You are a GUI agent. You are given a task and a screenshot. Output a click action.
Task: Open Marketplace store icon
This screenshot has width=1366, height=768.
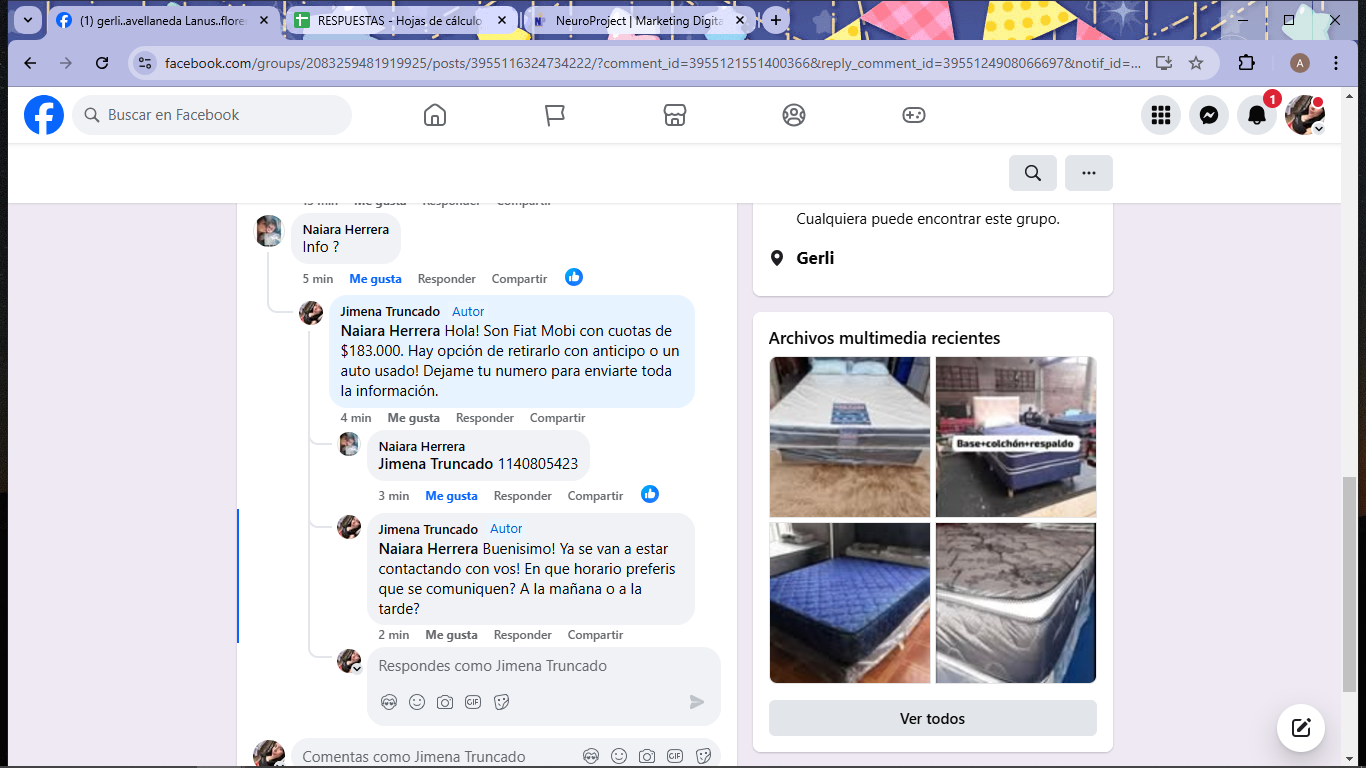[675, 115]
